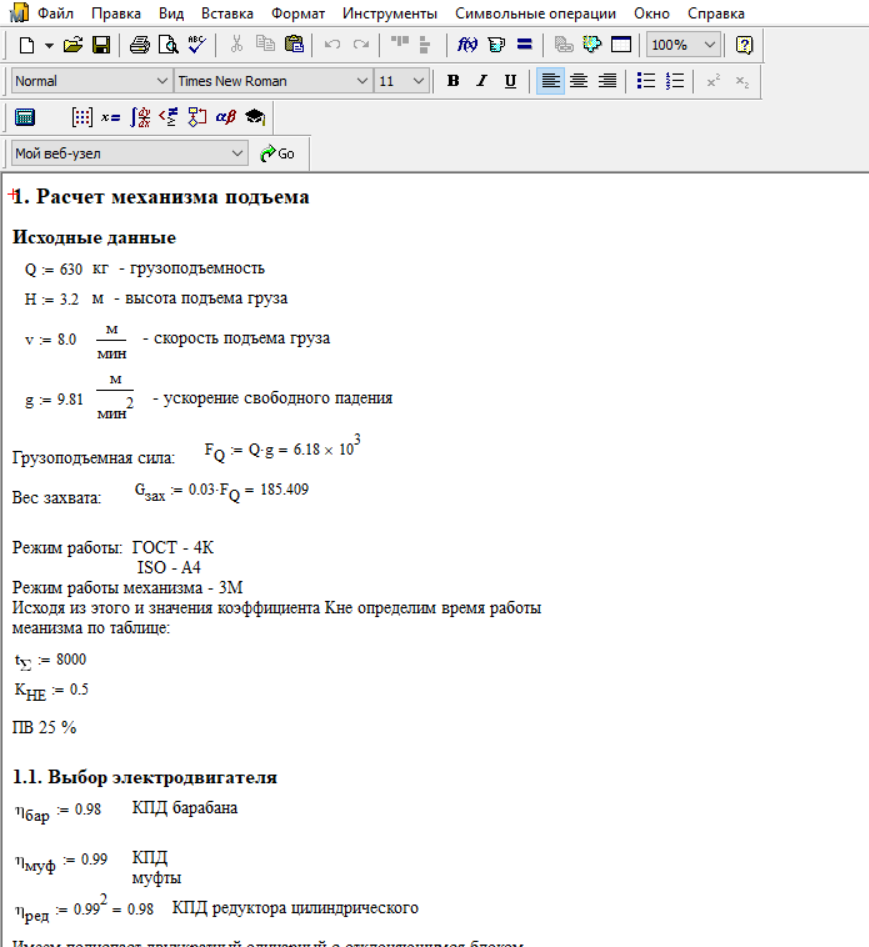Open the Вставка menu

point(227,13)
